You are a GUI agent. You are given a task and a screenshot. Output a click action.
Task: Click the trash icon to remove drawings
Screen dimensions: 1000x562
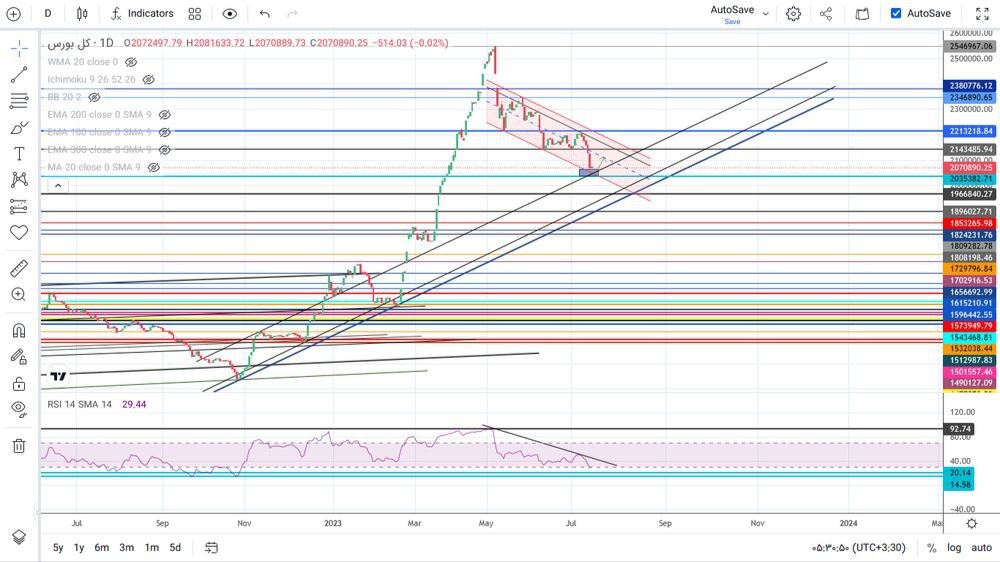(x=18, y=446)
